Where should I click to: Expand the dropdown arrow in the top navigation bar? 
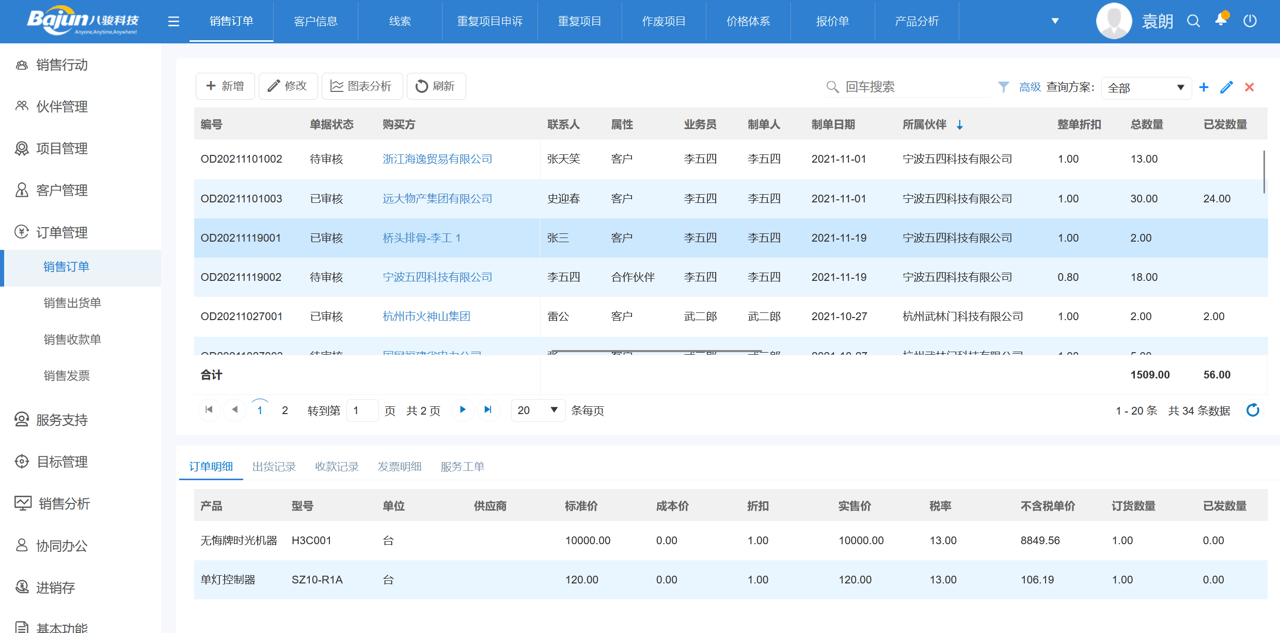point(1053,20)
